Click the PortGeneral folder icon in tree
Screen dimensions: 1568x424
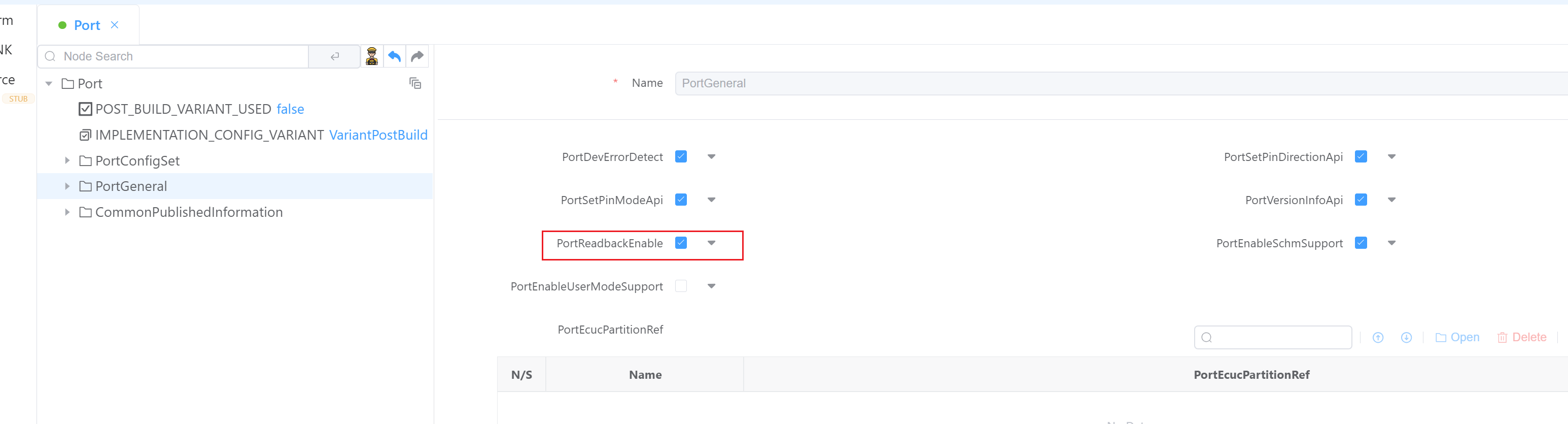(x=85, y=186)
